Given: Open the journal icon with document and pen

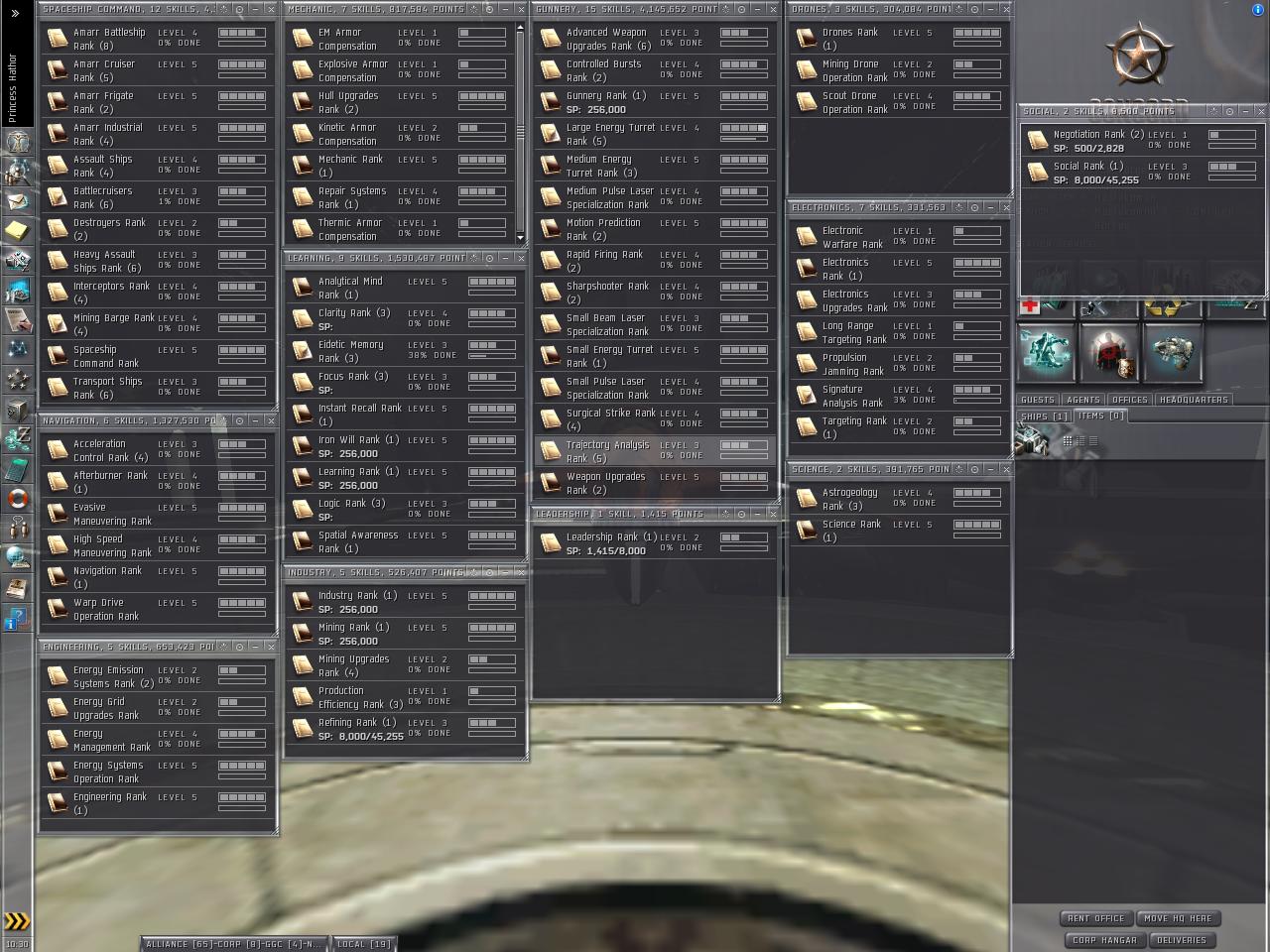Looking at the screenshot, I should coord(18,320).
